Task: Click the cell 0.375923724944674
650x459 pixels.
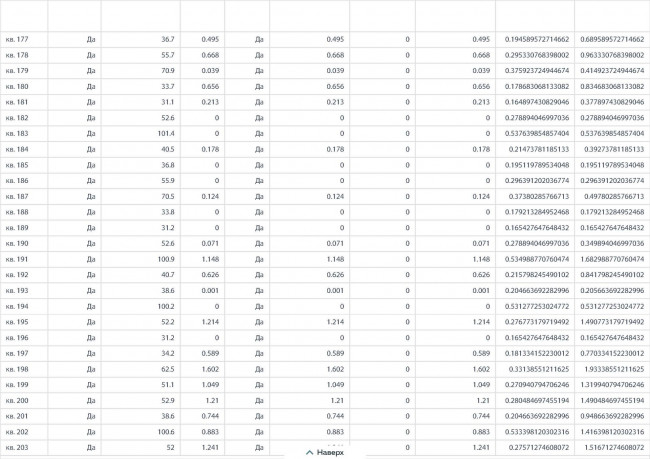Action: click(537, 70)
